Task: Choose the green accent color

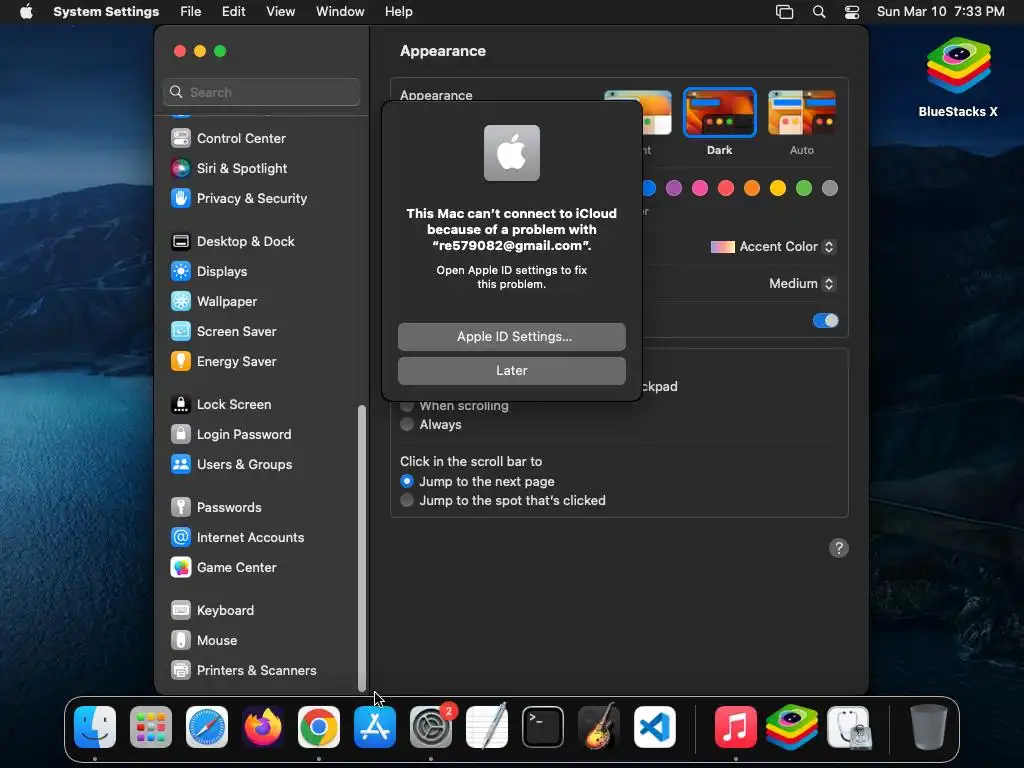Action: (804, 189)
